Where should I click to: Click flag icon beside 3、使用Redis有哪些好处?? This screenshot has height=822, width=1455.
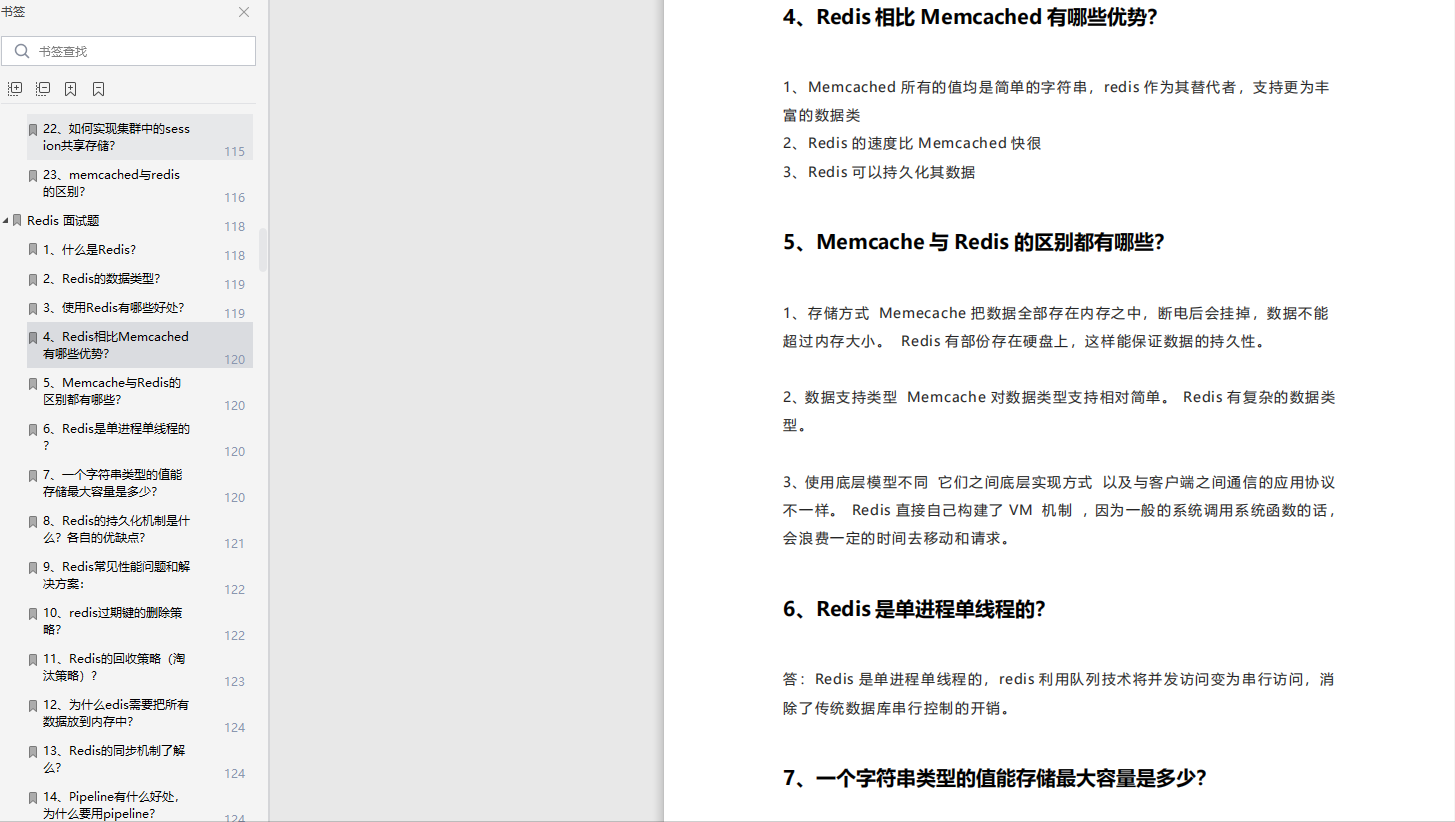pos(33,308)
